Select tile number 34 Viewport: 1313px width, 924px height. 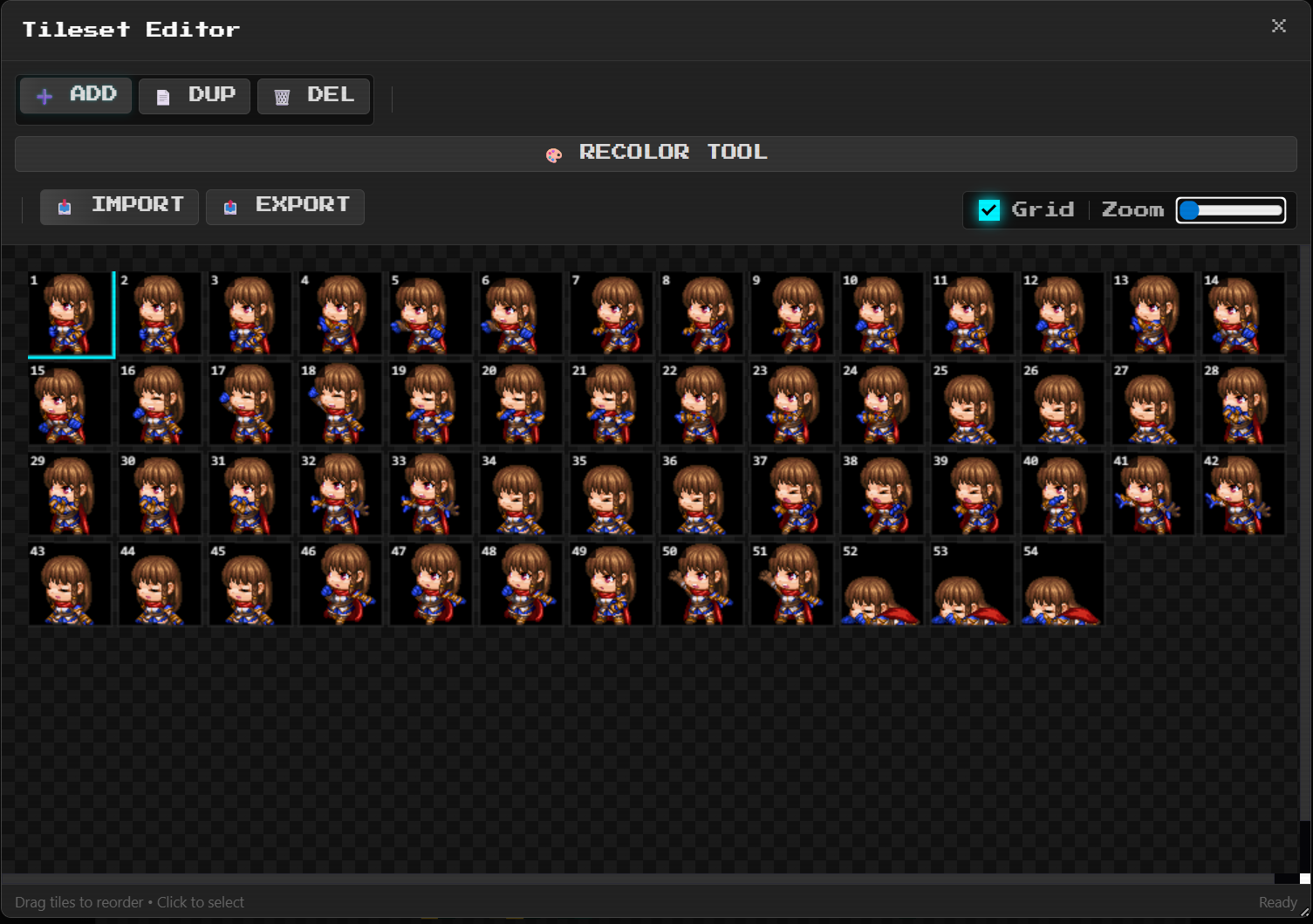pyautogui.click(x=522, y=495)
